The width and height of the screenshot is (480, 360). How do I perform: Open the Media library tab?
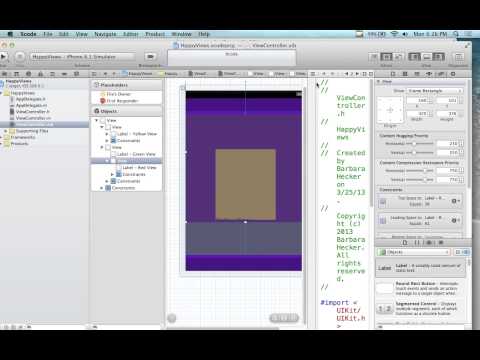(441, 243)
